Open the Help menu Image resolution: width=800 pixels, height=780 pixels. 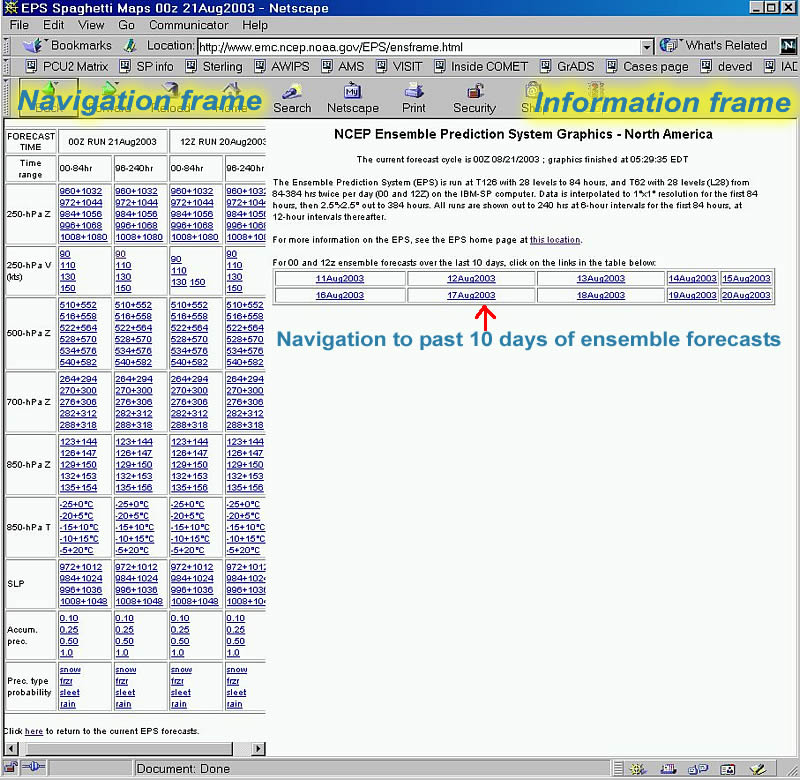click(255, 25)
